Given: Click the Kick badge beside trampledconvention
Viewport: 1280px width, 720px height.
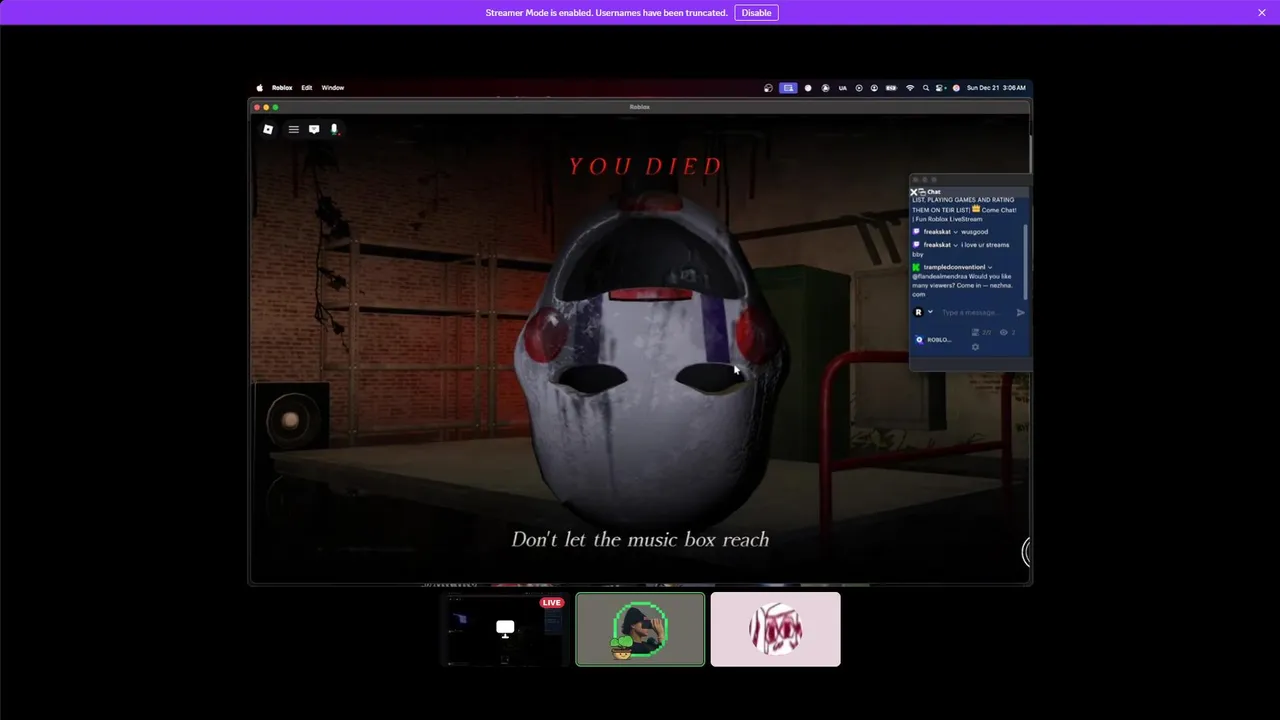Looking at the screenshot, I should (x=916, y=267).
